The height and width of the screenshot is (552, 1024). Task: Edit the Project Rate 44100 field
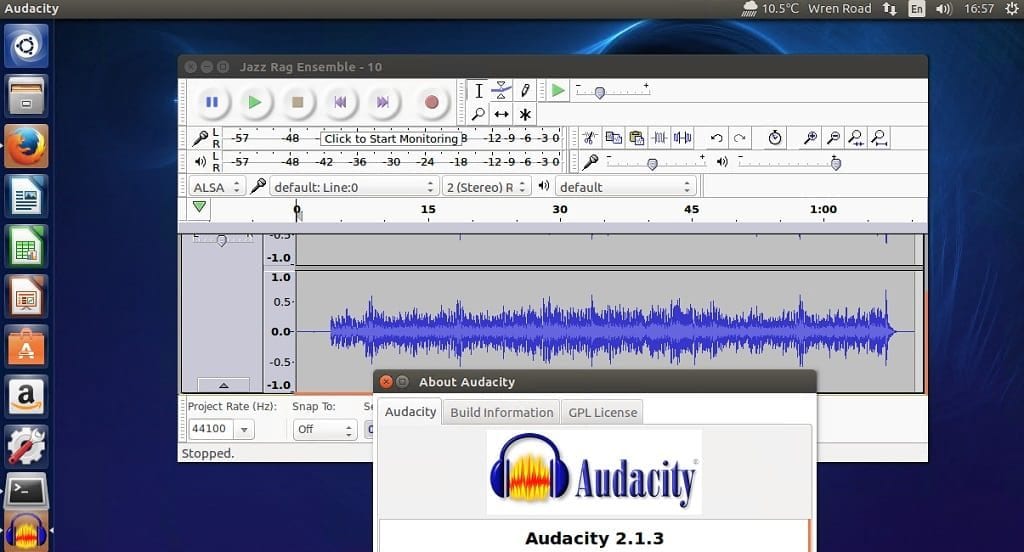209,429
